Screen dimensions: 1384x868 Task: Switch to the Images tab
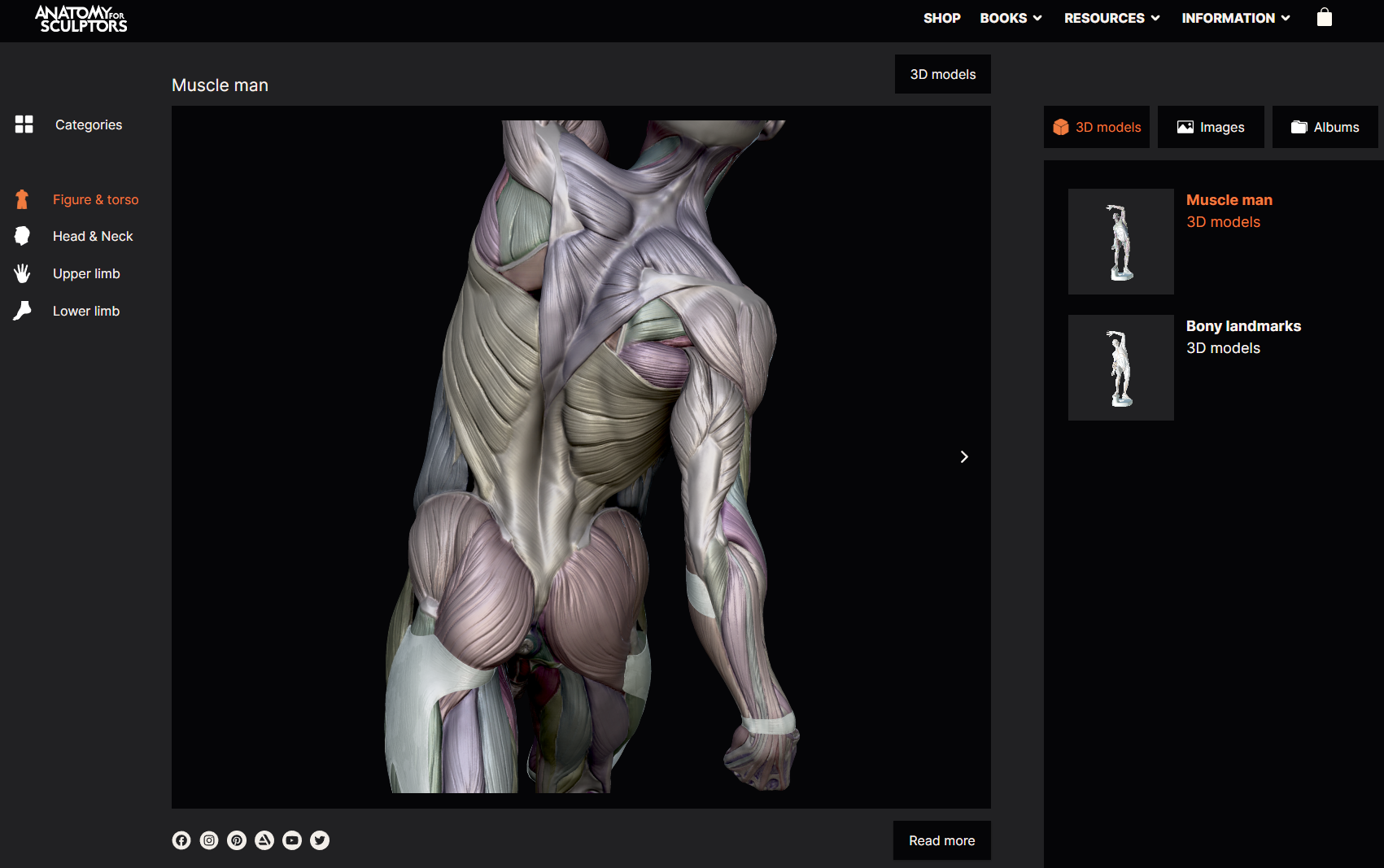point(1211,127)
